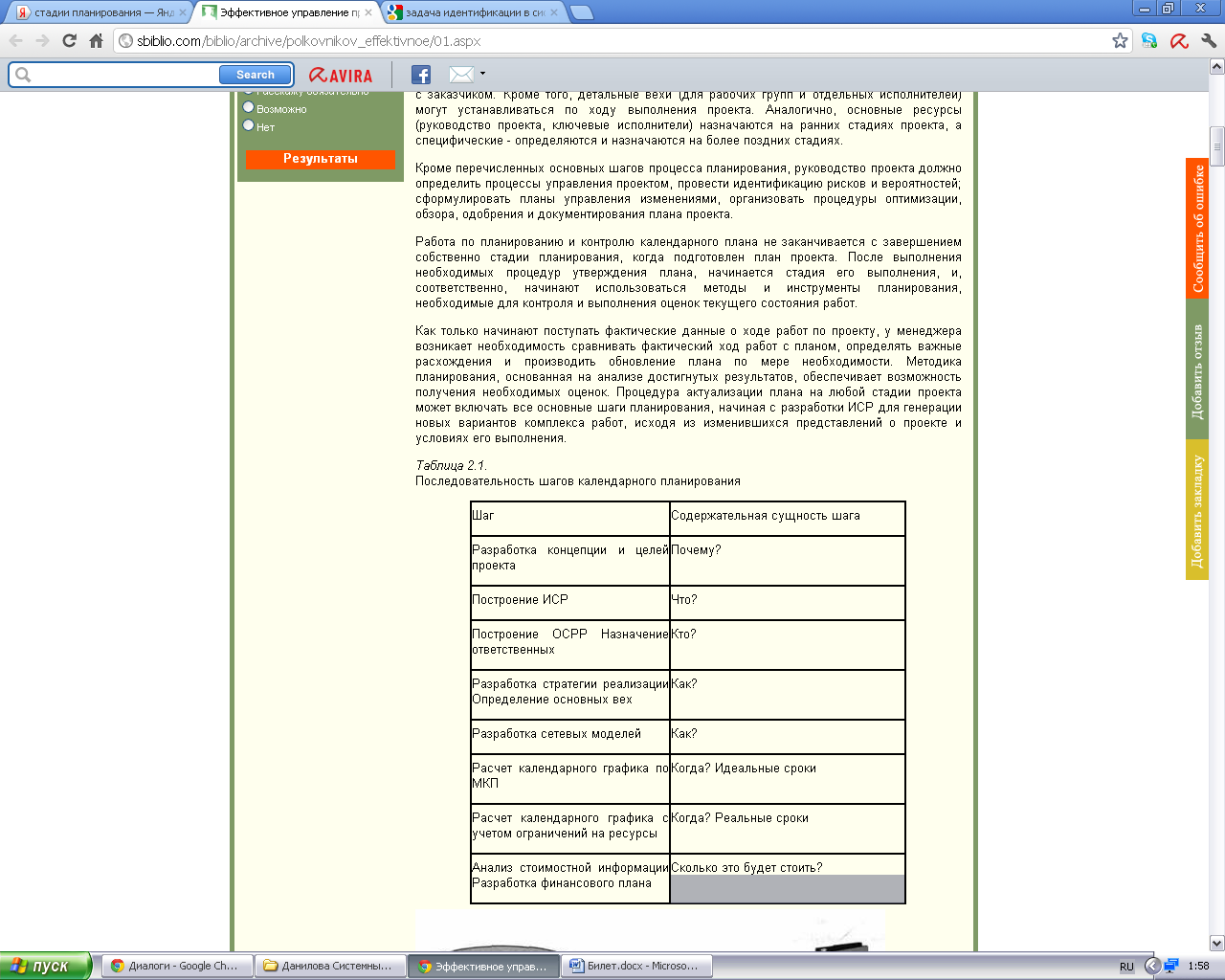This screenshot has height=980, width=1225.
Task: Click table cell 'Построение ИСР'
Action: click(570, 603)
